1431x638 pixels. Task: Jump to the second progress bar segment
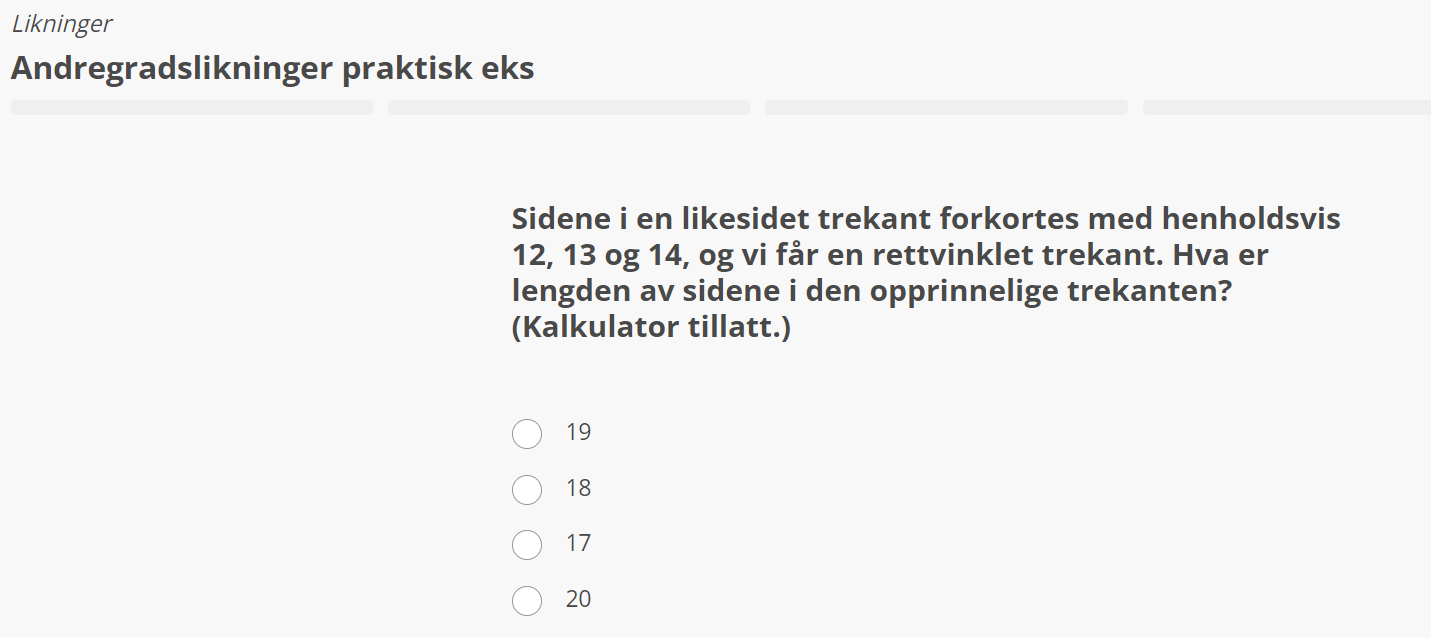coord(568,107)
